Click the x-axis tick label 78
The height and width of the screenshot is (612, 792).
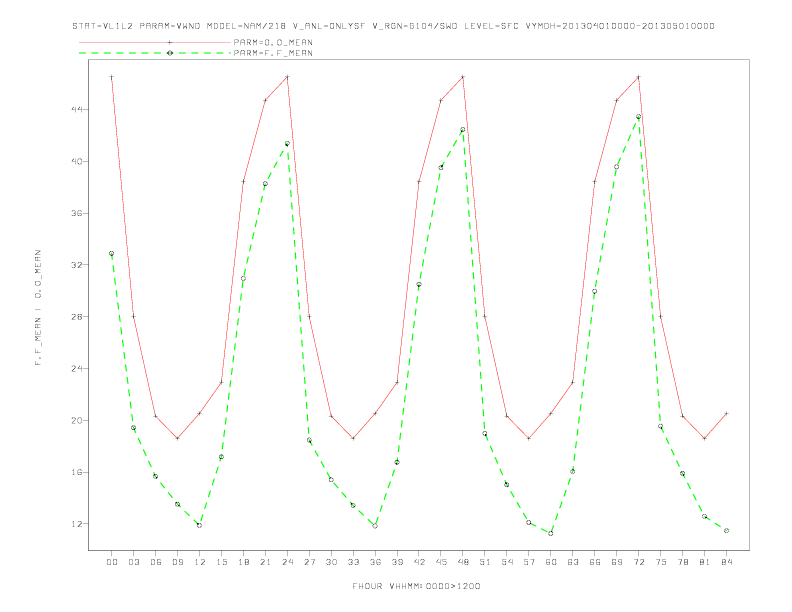click(x=683, y=562)
